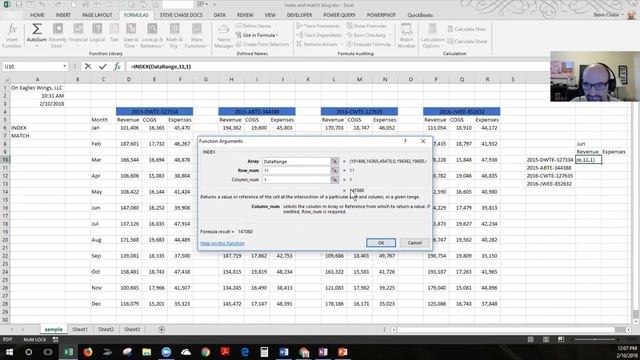
Task: Switch to Page Break Preview in status bar
Action: [x=561, y=339]
